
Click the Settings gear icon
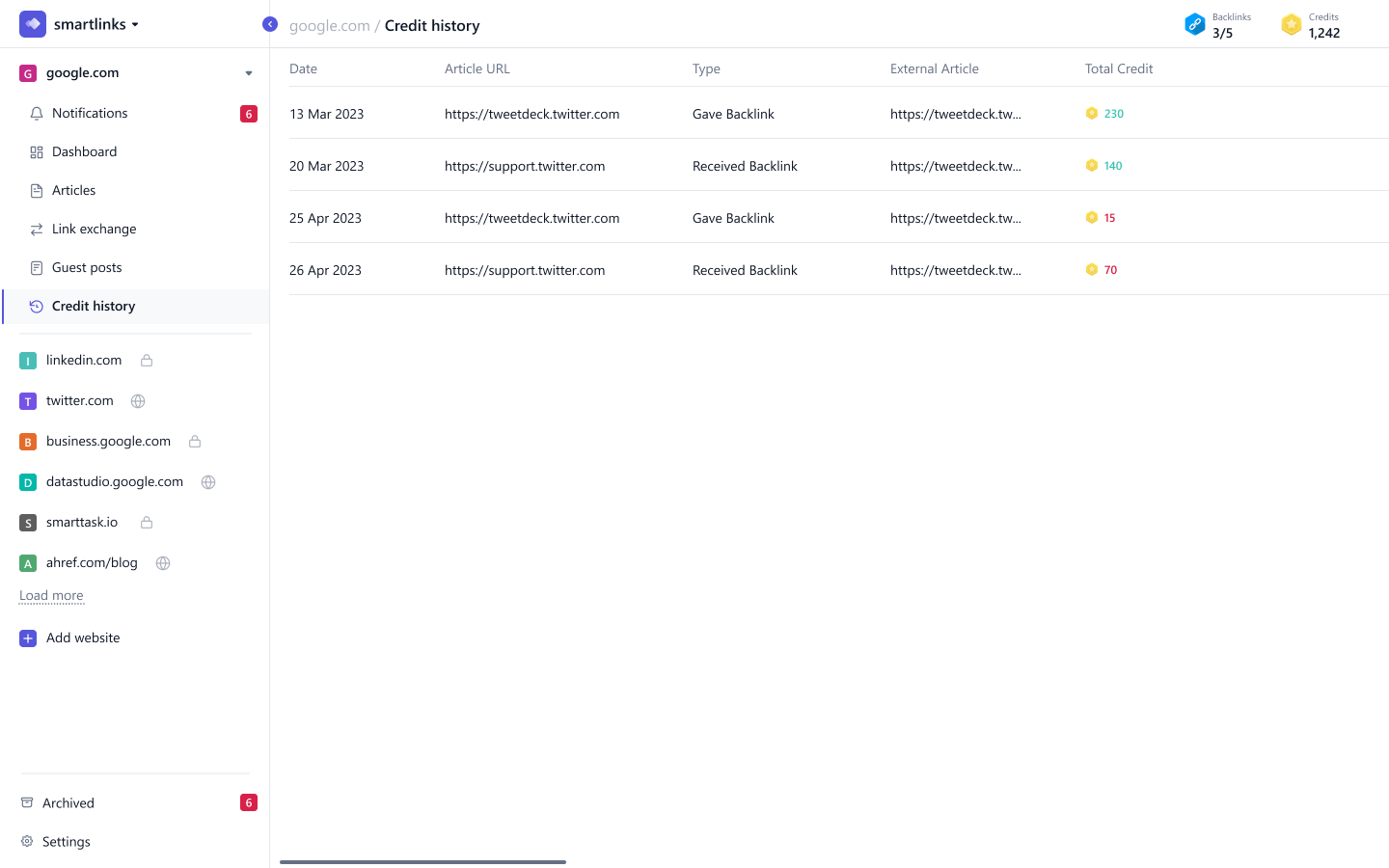[x=27, y=842]
